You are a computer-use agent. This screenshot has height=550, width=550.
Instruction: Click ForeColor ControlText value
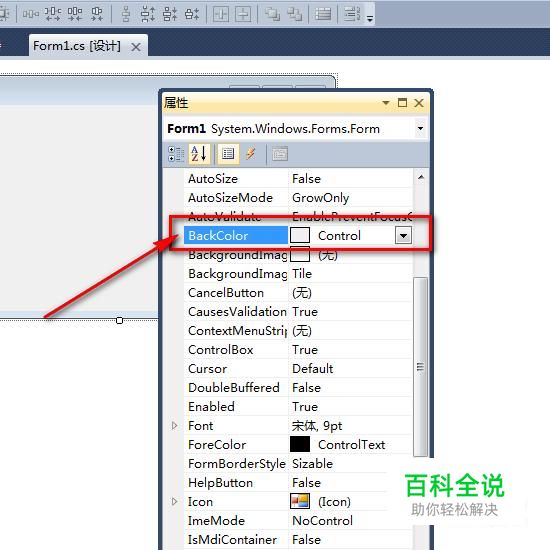pos(351,445)
